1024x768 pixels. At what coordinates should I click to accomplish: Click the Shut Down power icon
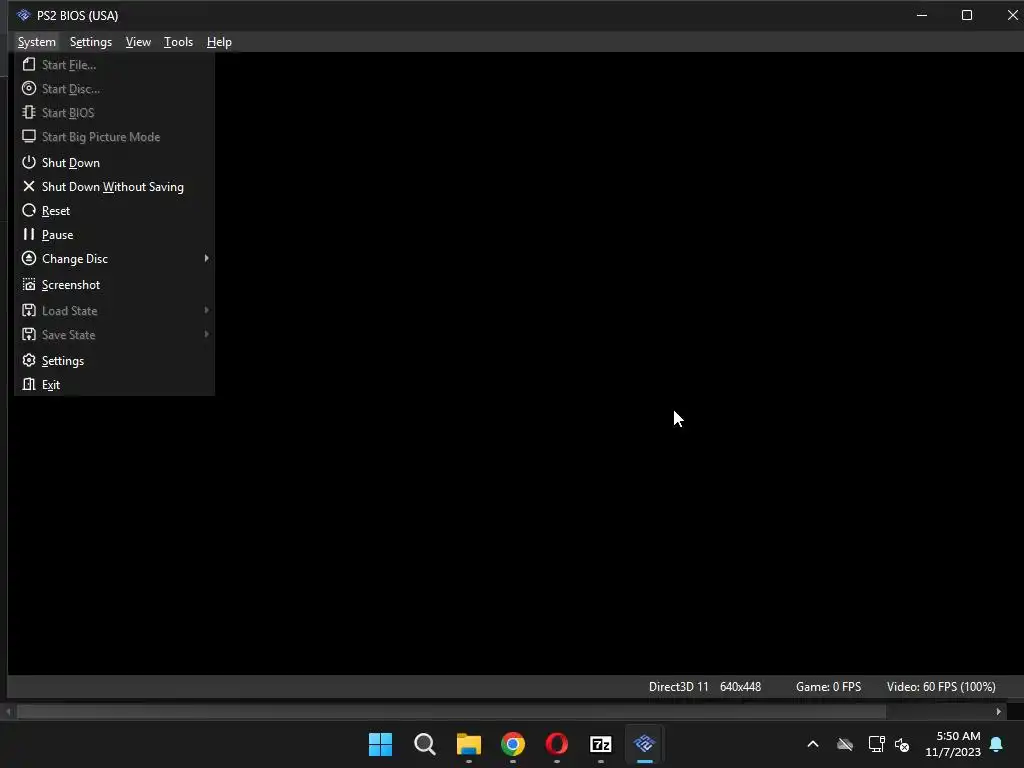(29, 162)
